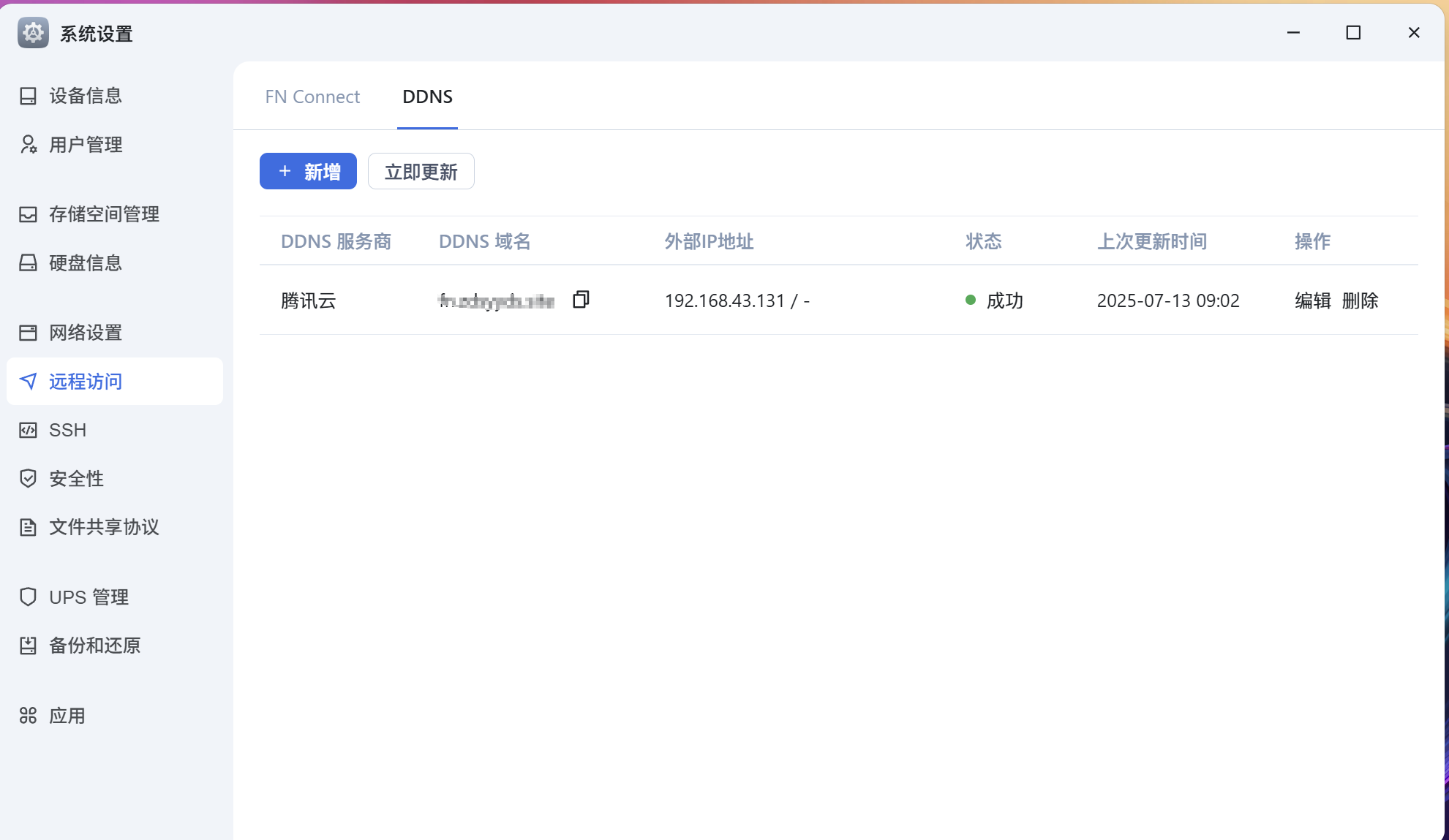Click the 上次更新时间 column header
This screenshot has height=840, width=1449.
click(1152, 241)
